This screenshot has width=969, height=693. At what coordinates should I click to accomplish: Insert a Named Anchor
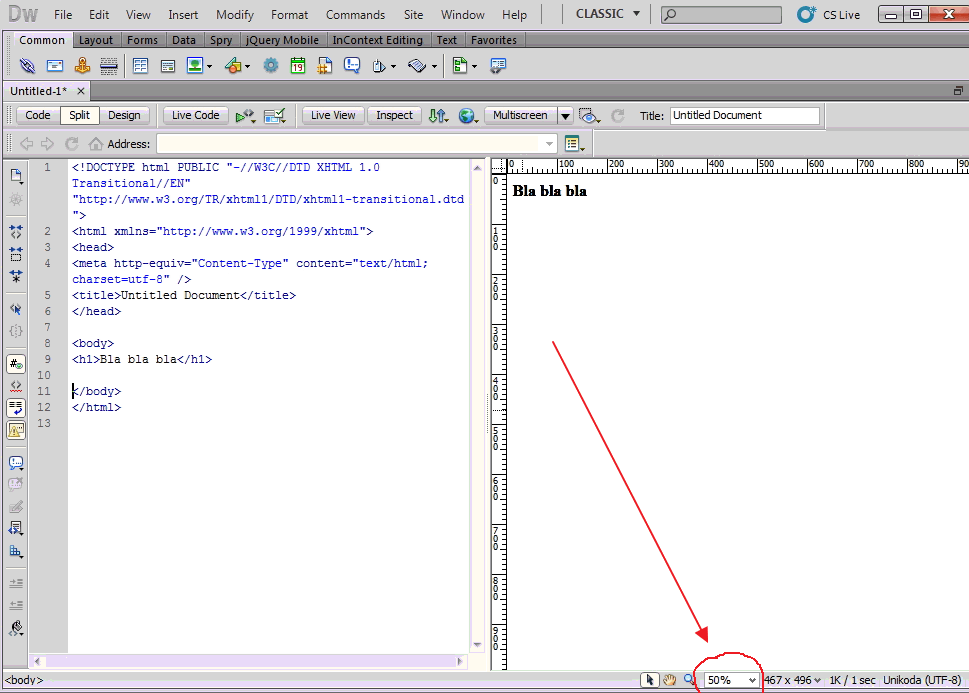[82, 66]
